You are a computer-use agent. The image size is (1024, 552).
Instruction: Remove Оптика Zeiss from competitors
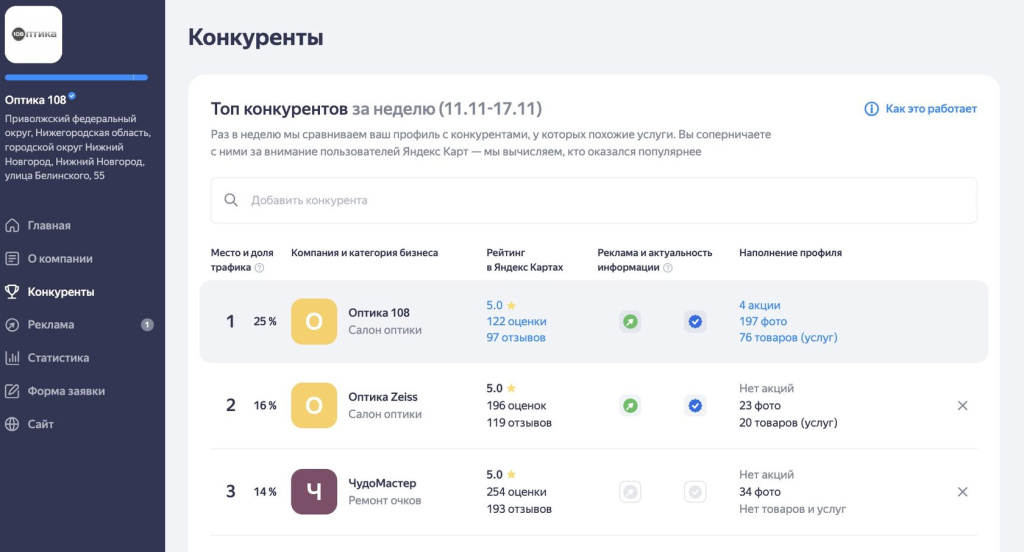pyautogui.click(x=963, y=406)
